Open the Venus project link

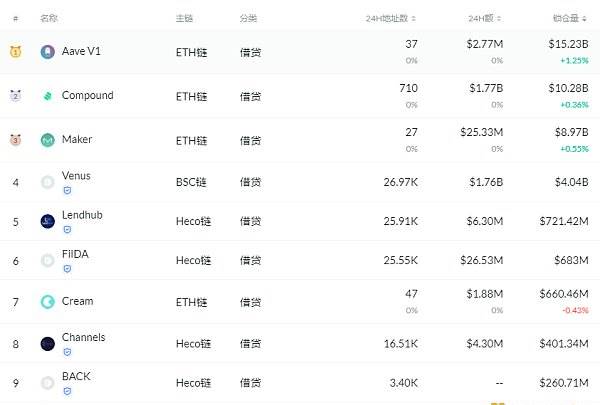tap(76, 176)
